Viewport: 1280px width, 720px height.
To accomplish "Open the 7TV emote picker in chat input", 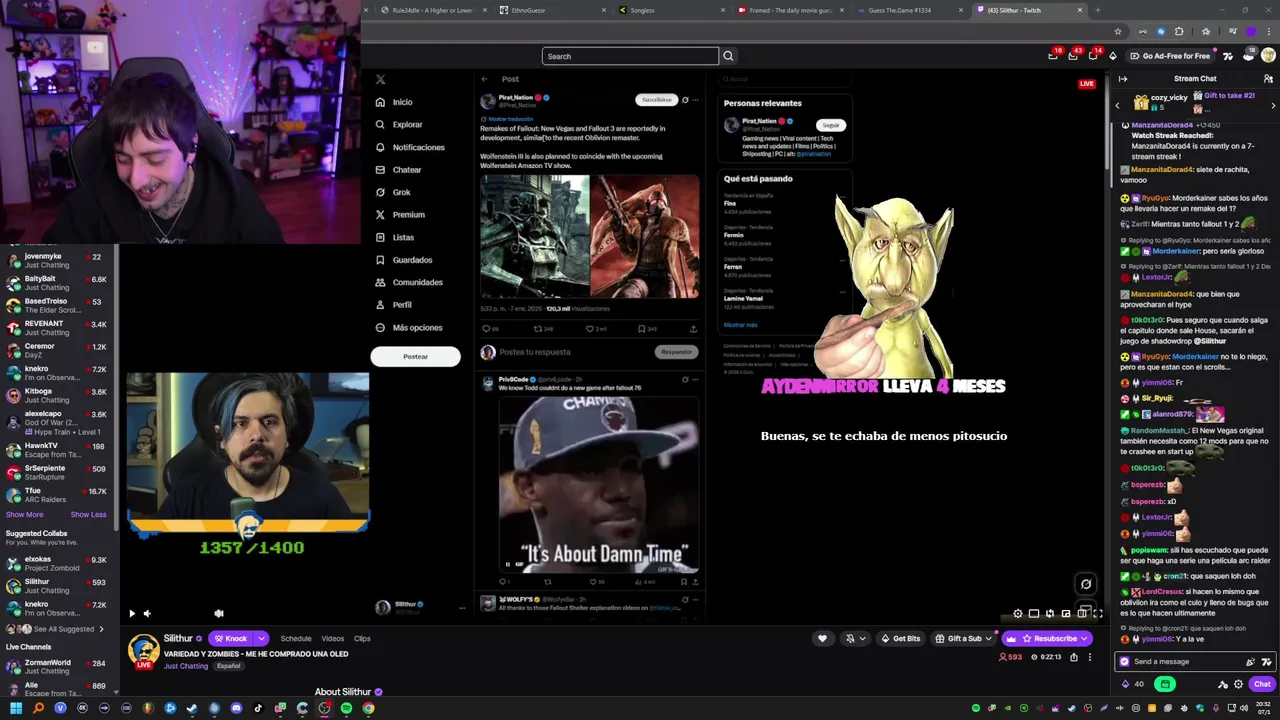I will point(1267,661).
